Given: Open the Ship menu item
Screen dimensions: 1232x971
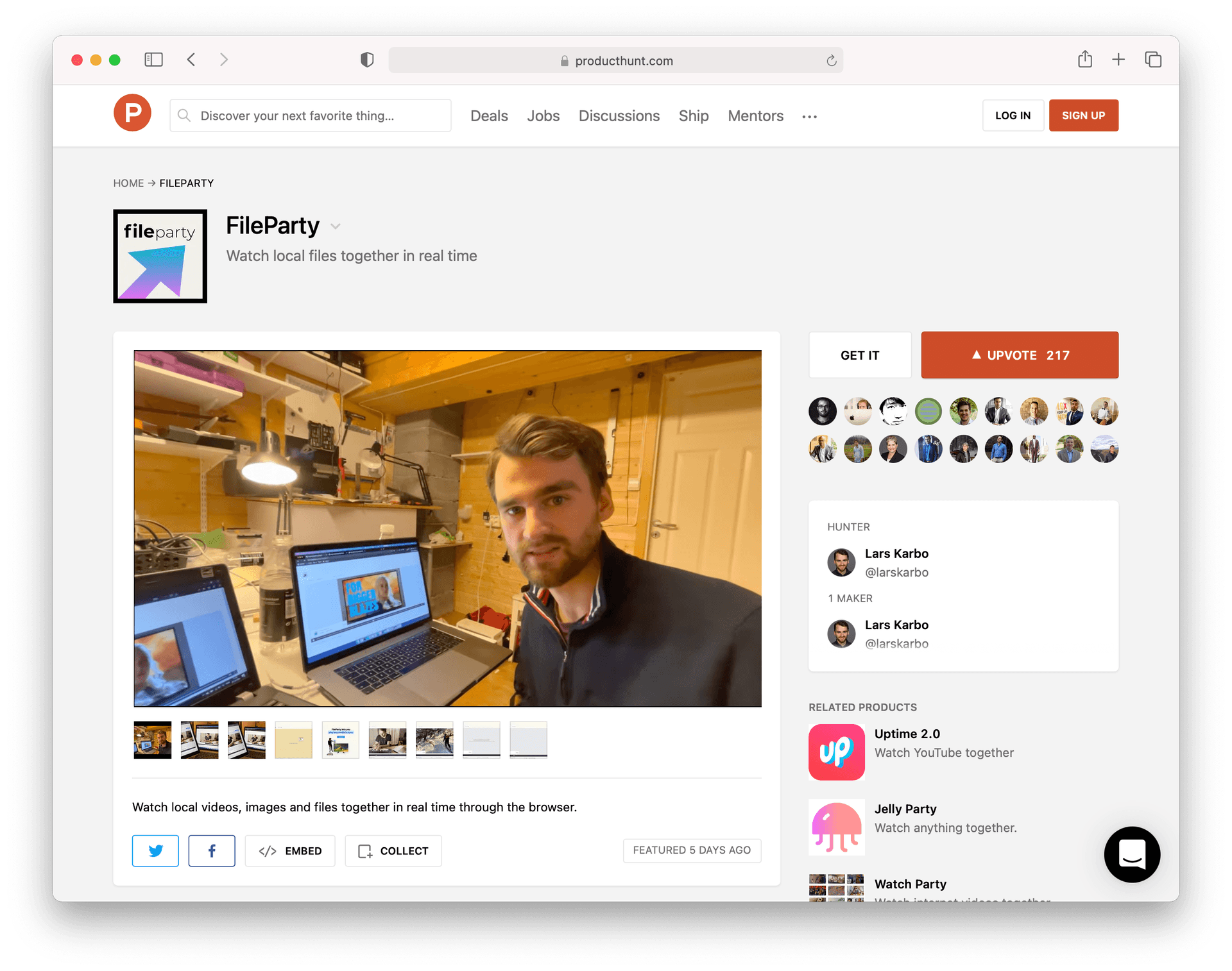Looking at the screenshot, I should (694, 116).
